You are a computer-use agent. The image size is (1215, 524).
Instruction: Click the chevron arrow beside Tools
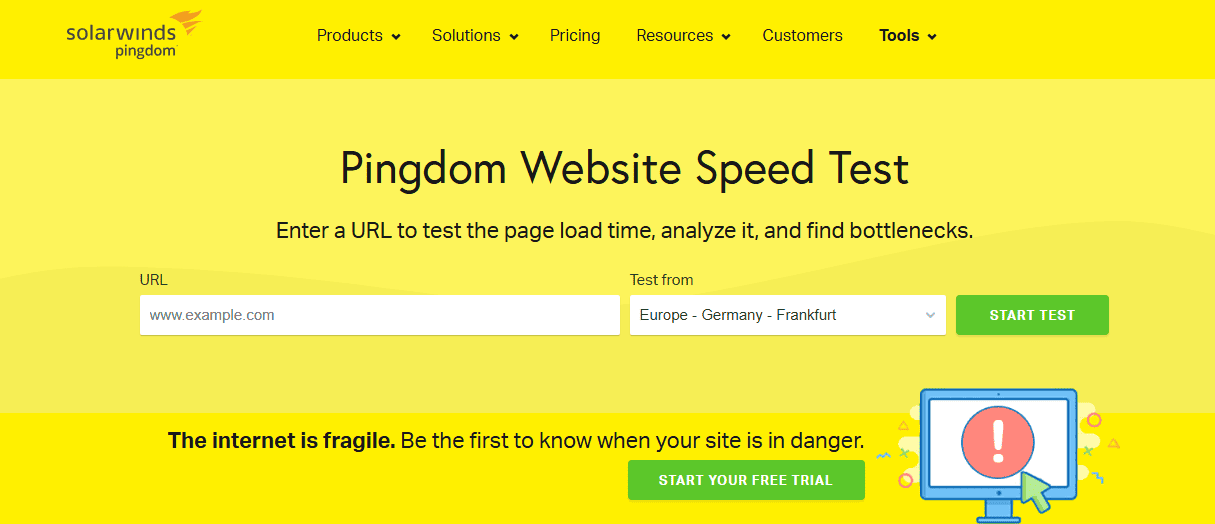932,37
